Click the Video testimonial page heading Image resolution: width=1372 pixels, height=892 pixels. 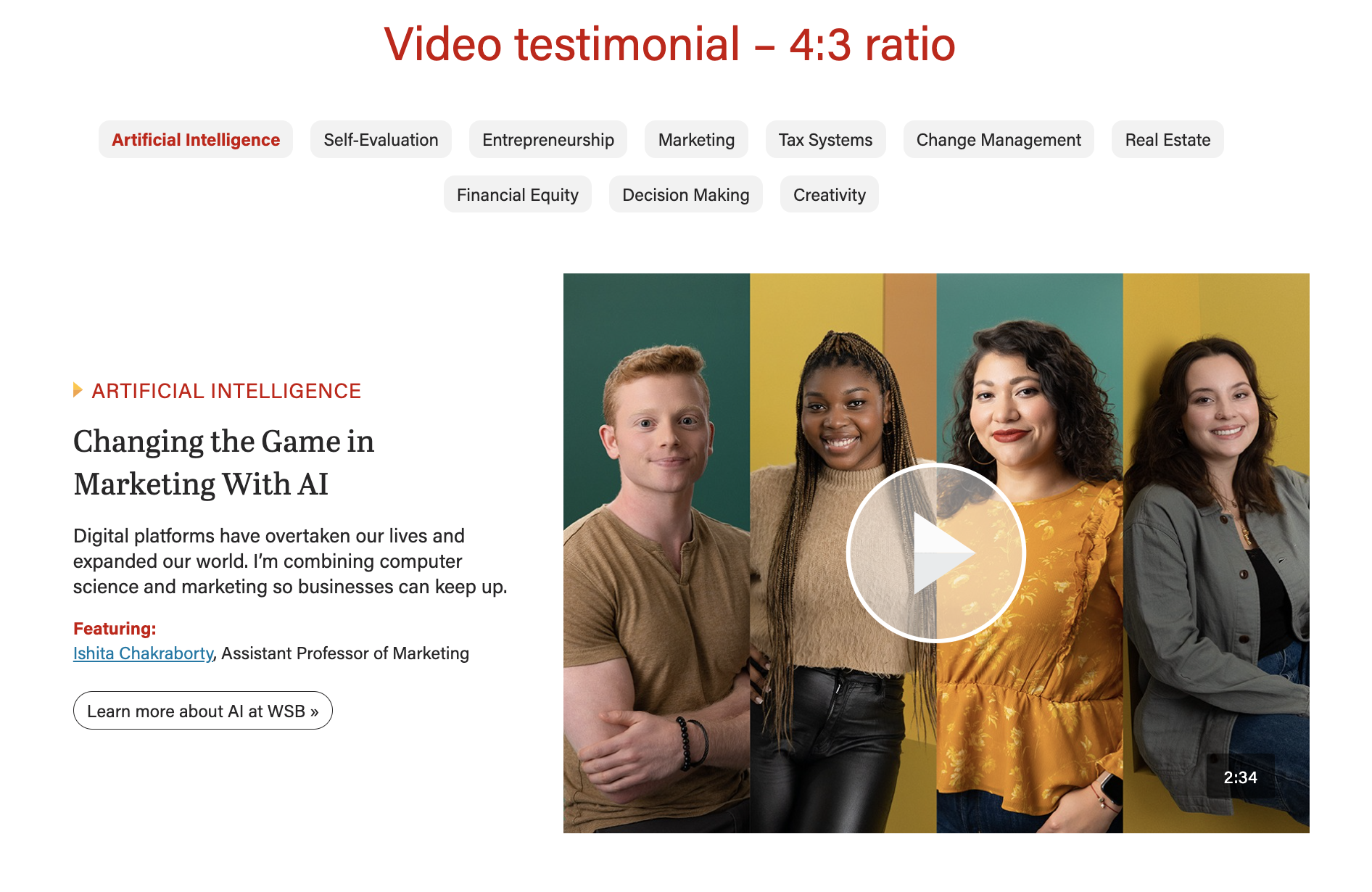coord(669,44)
